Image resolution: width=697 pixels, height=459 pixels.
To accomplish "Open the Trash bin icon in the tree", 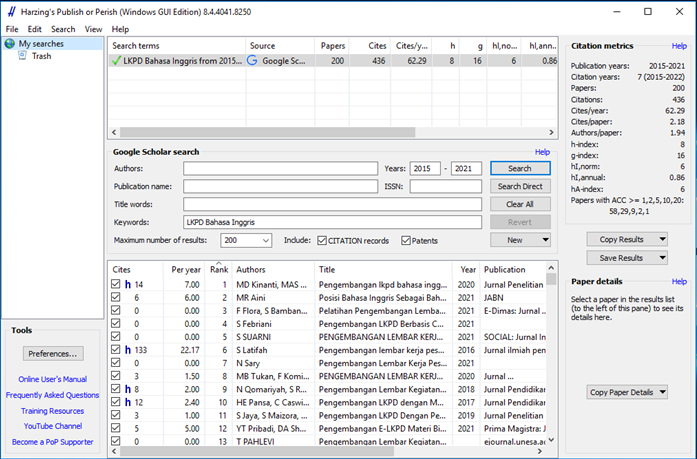I will [x=22, y=56].
